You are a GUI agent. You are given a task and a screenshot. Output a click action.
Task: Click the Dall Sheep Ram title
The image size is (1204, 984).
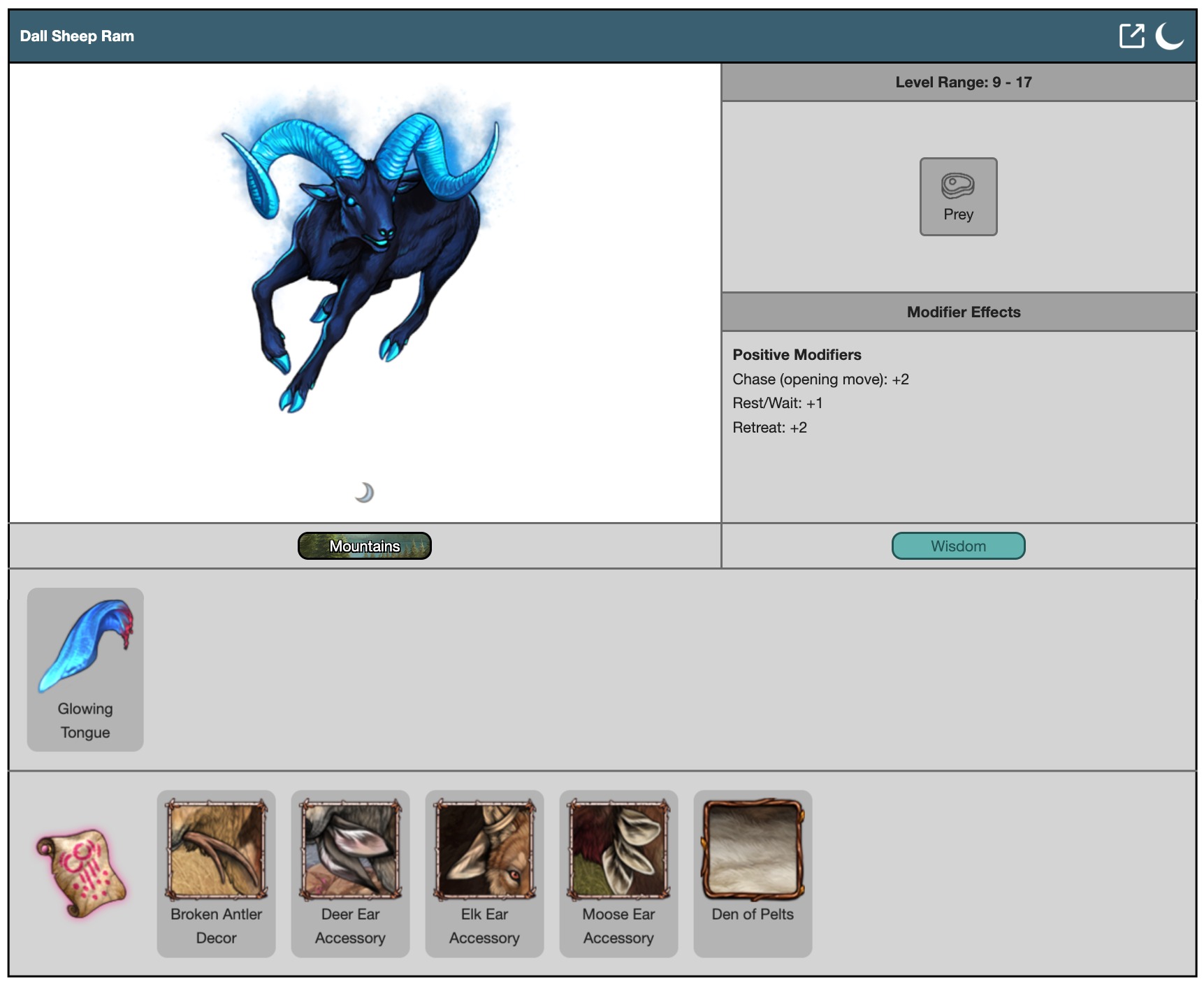(x=77, y=36)
